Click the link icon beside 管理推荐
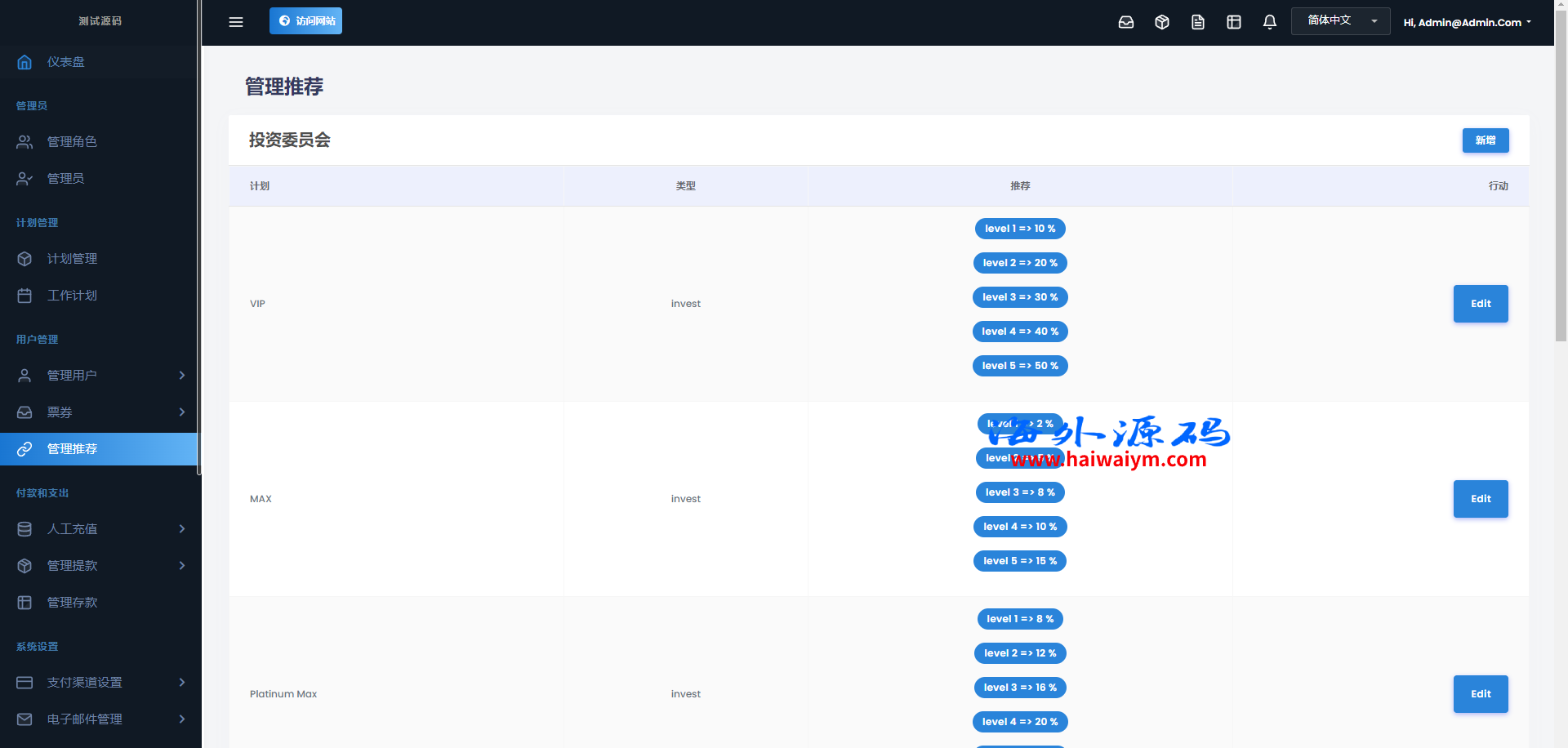 pos(24,449)
